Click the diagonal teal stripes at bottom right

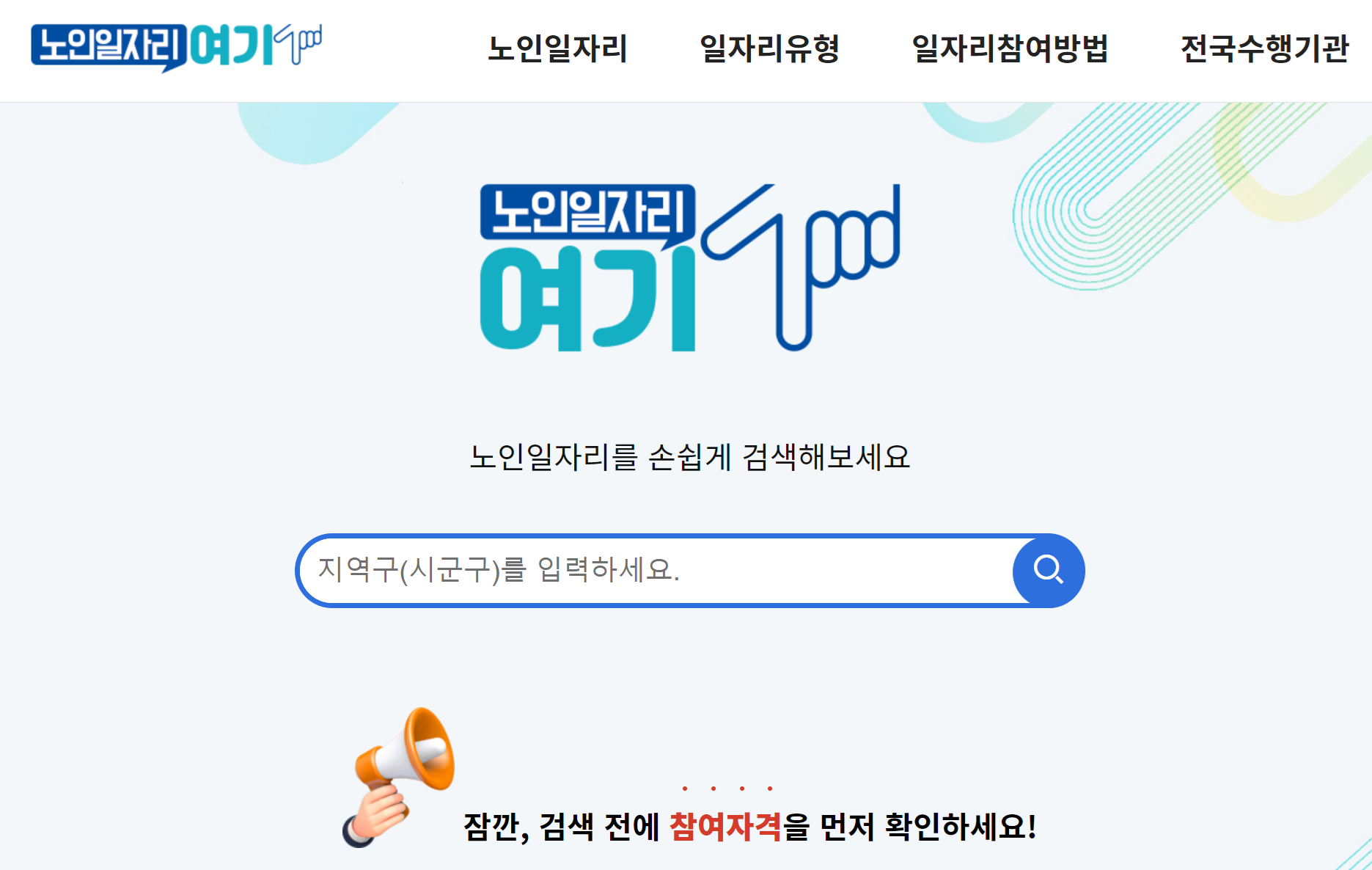[1354, 854]
